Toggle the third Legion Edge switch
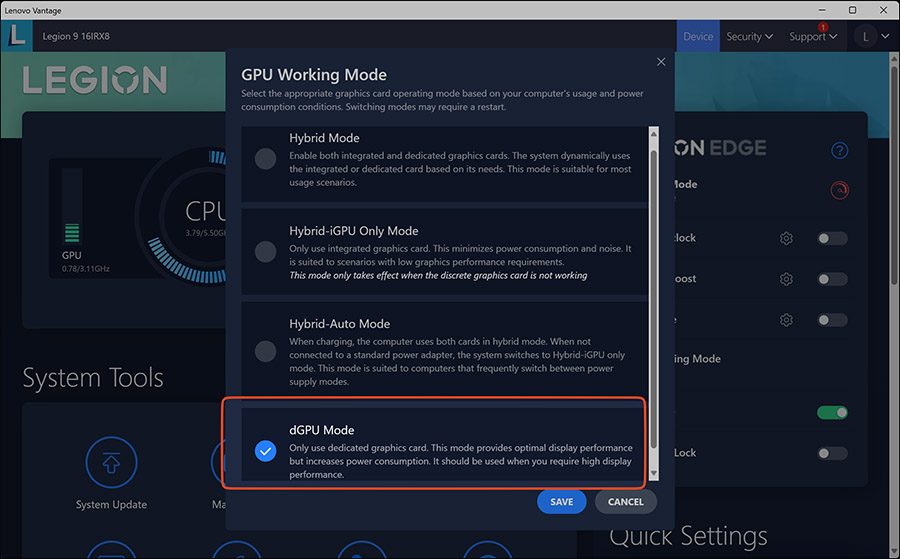This screenshot has width=900, height=559. pos(832,320)
